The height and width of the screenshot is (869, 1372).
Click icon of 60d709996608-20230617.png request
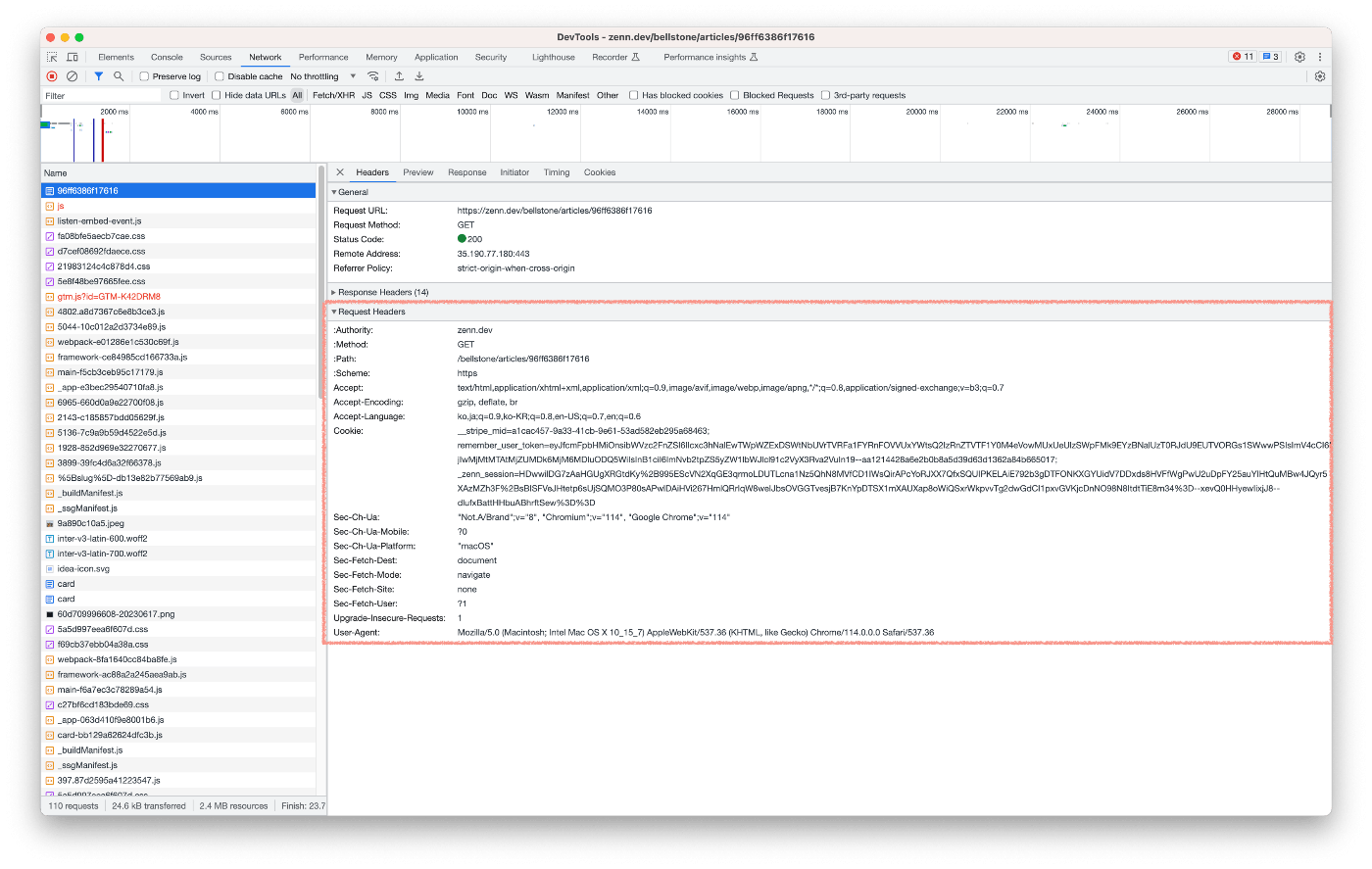50,614
